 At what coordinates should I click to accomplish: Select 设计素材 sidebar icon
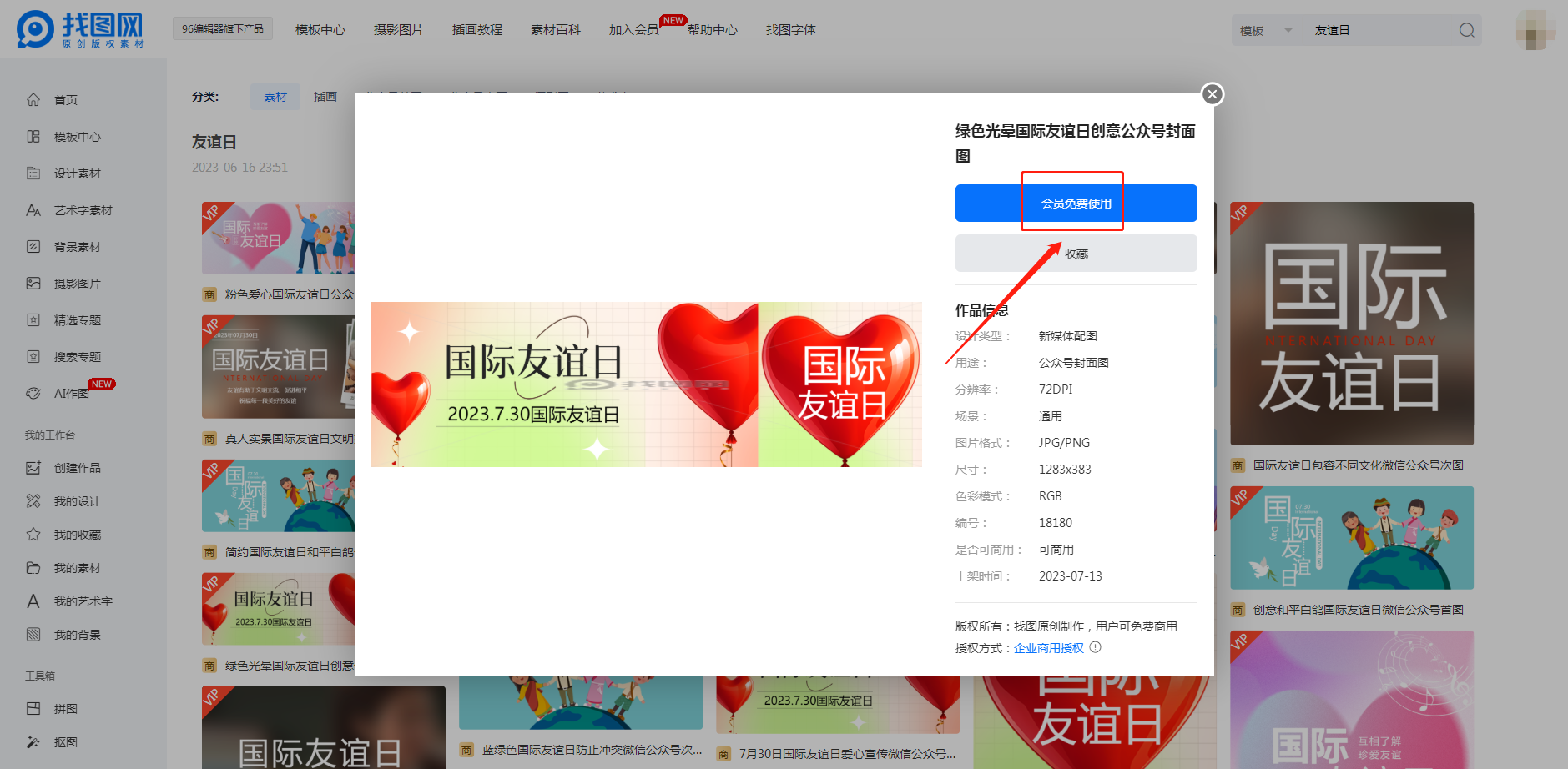coord(33,173)
